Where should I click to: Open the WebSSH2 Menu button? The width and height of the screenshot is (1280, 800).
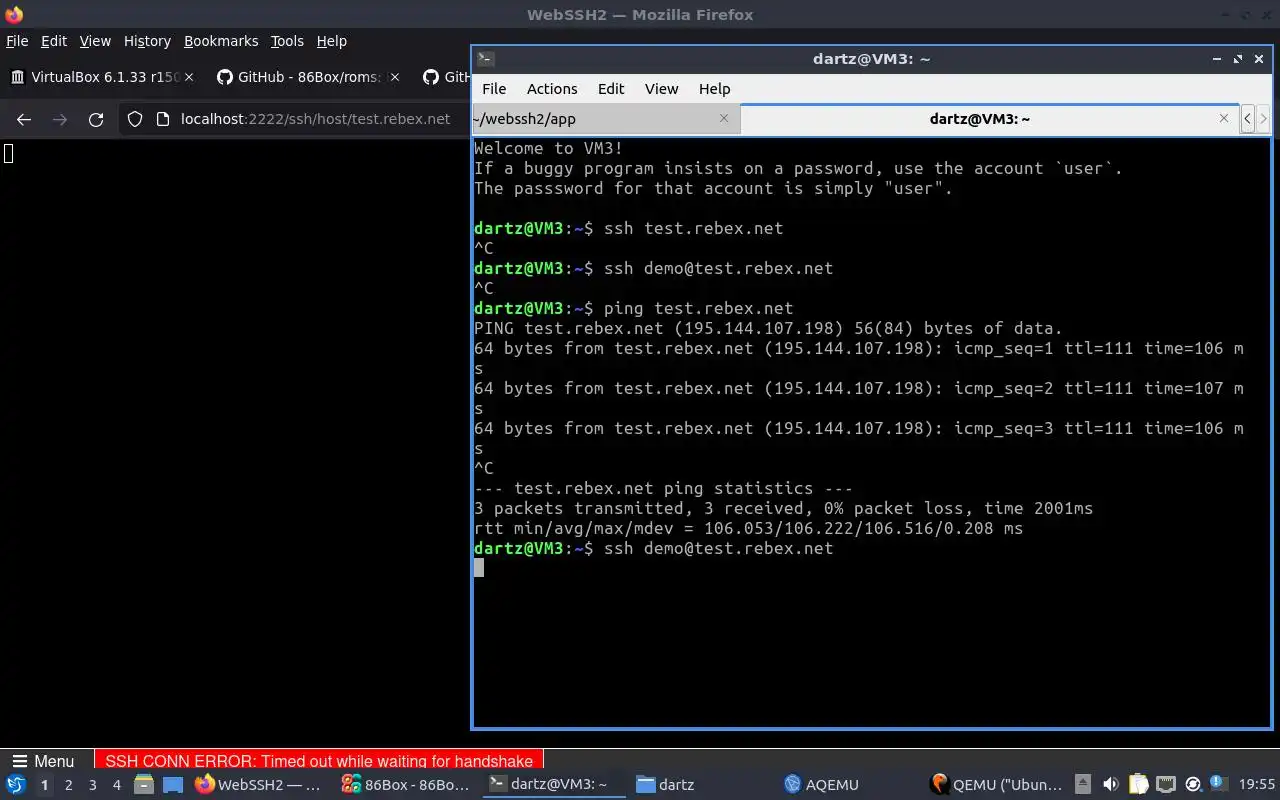click(43, 761)
